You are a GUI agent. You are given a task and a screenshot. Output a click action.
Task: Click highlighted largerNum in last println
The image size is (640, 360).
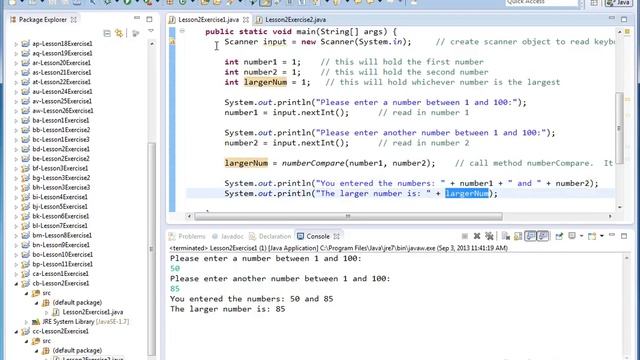click(x=467, y=193)
